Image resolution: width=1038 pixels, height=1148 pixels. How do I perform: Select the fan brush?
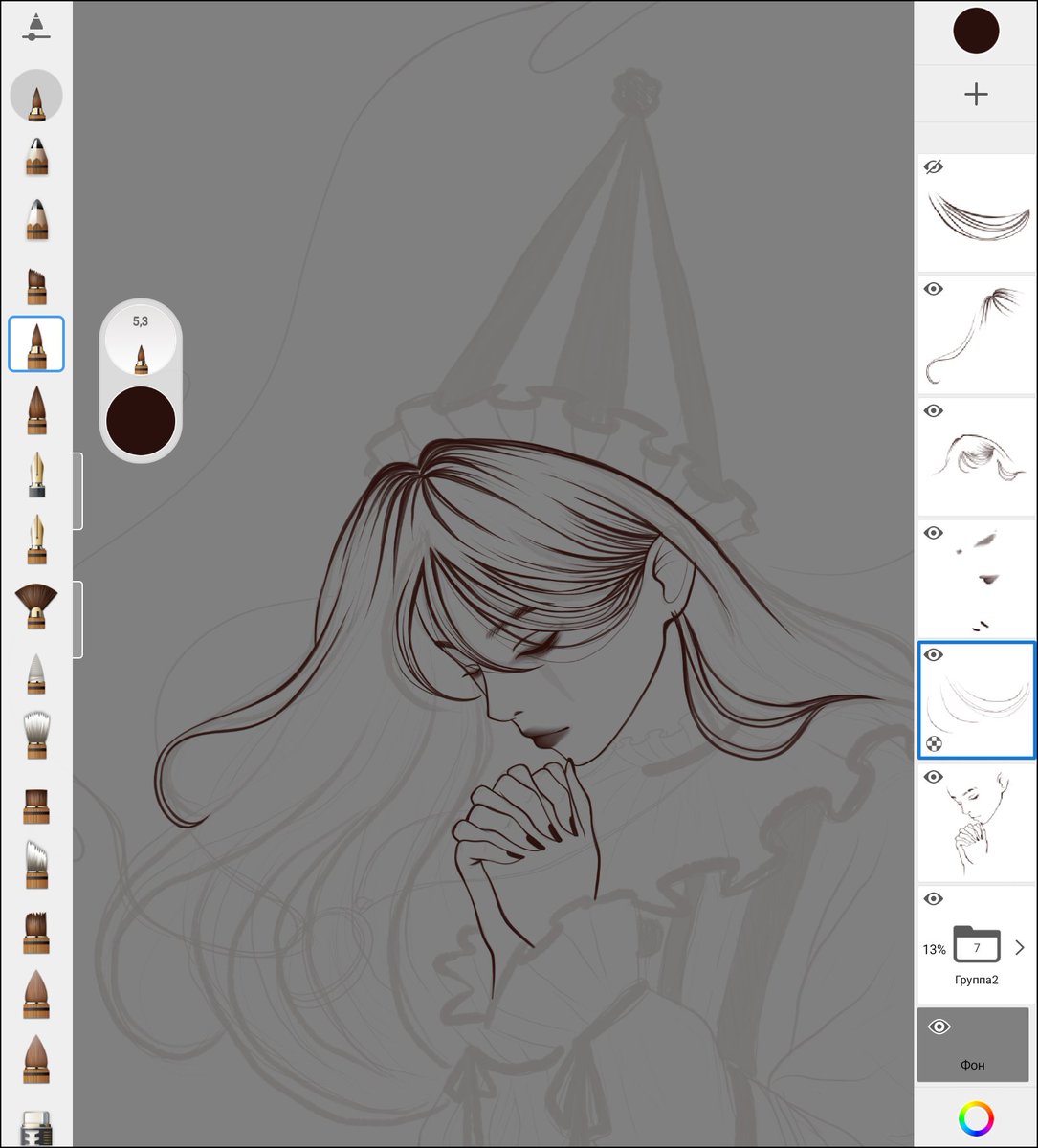point(36,607)
